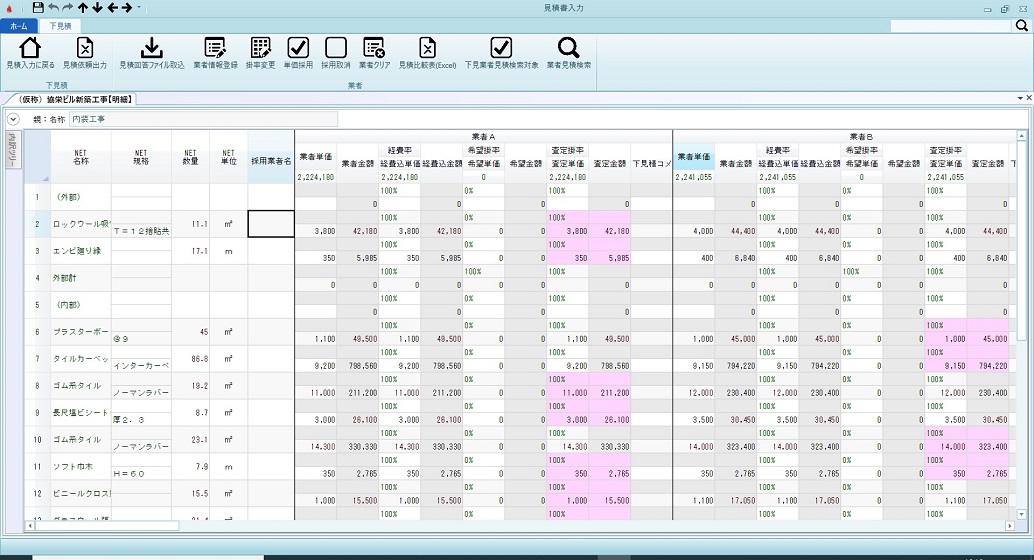Switch to the ホーム ribbon tab
Viewport: 1034px width, 560px height.
pyautogui.click(x=18, y=26)
